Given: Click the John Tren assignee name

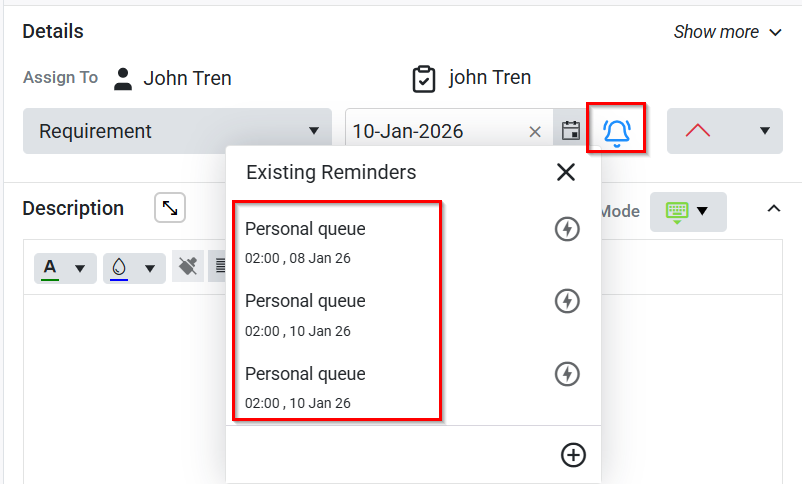Looking at the screenshot, I should (187, 78).
